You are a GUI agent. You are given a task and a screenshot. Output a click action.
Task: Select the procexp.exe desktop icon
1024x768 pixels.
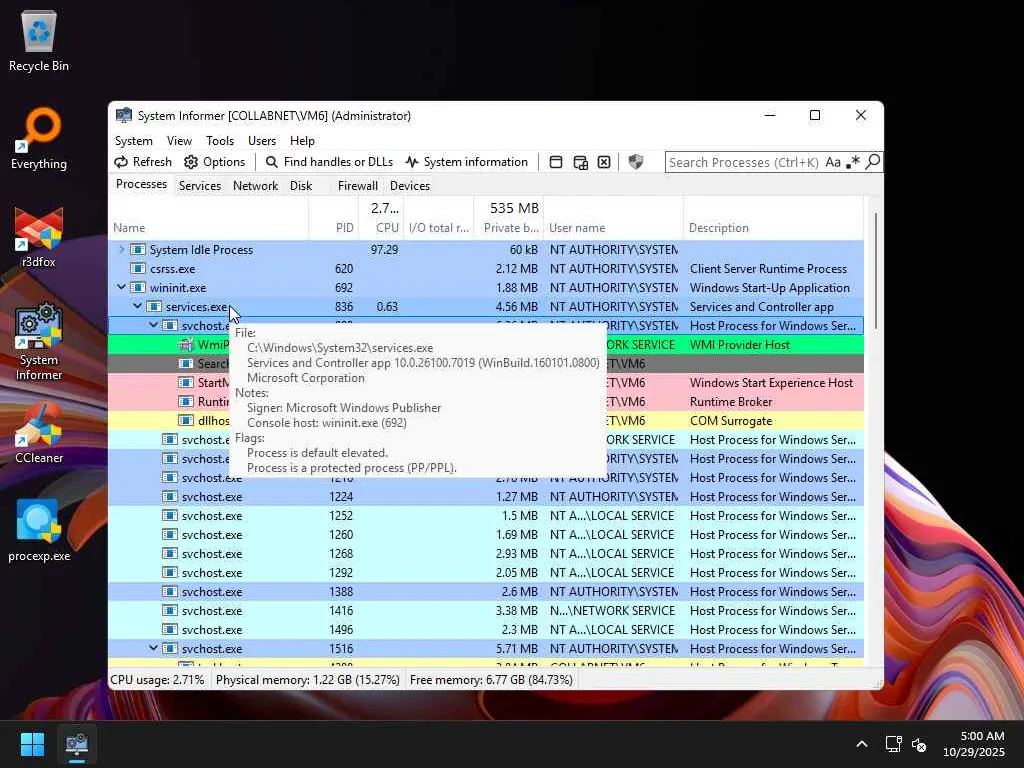pyautogui.click(x=39, y=531)
